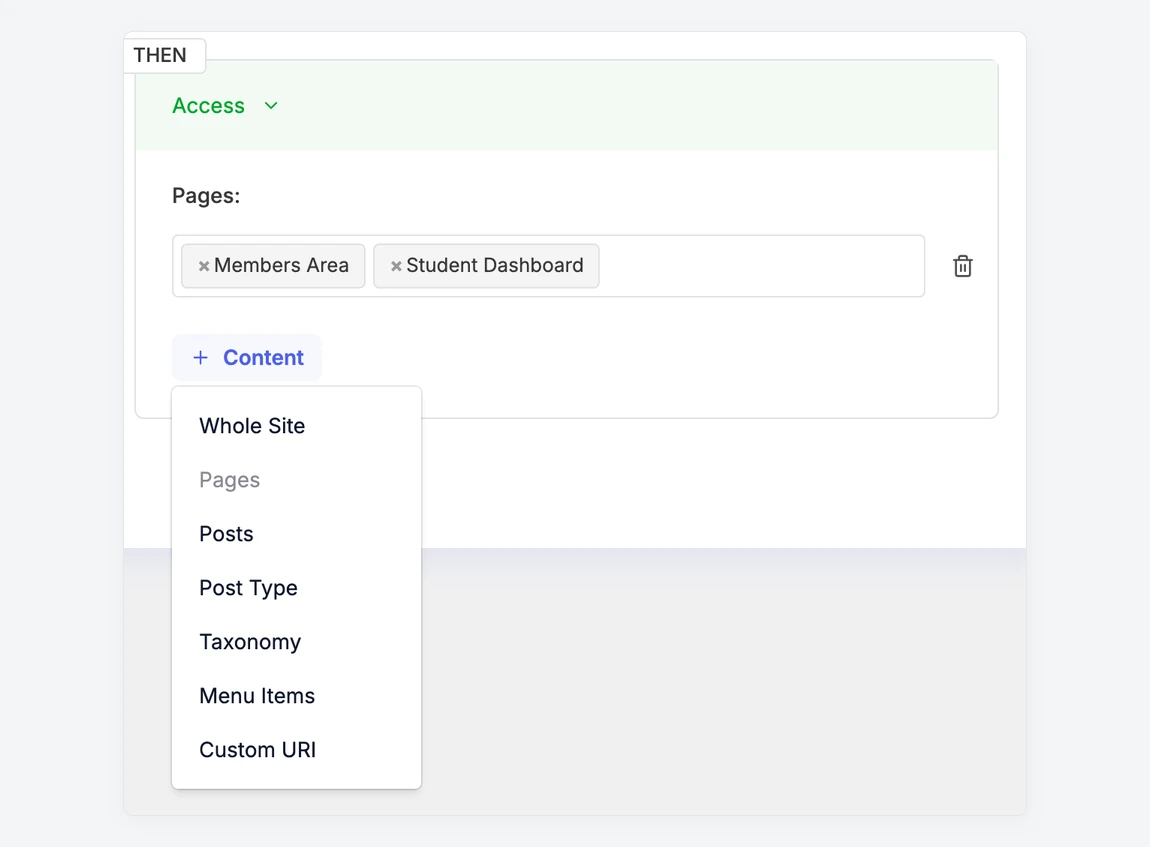
Task: Click the THEN label
Action: coord(160,55)
